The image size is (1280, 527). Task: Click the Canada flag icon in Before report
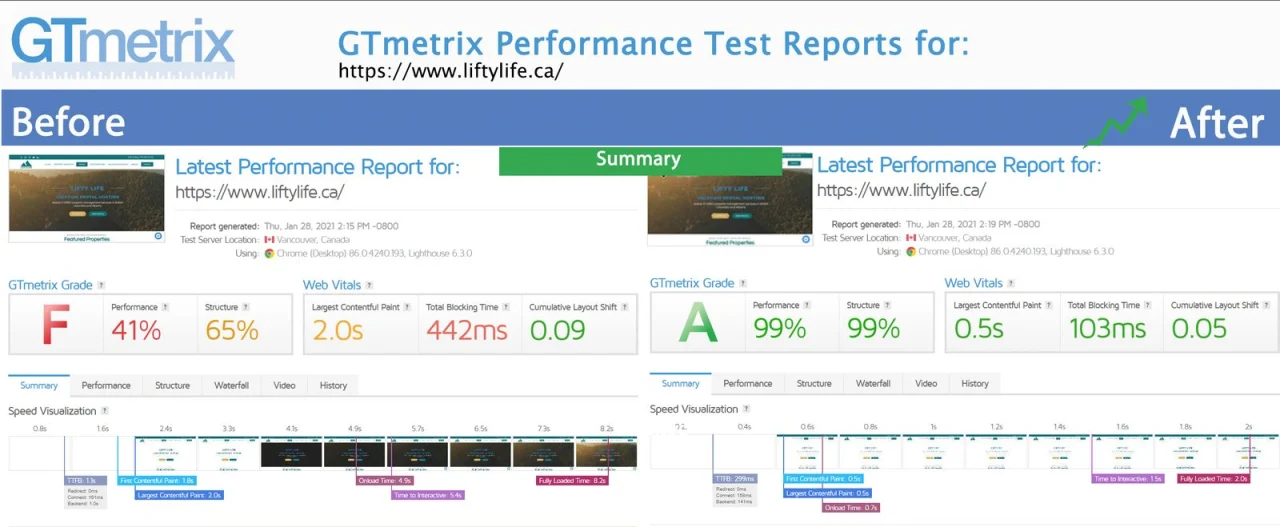(269, 240)
